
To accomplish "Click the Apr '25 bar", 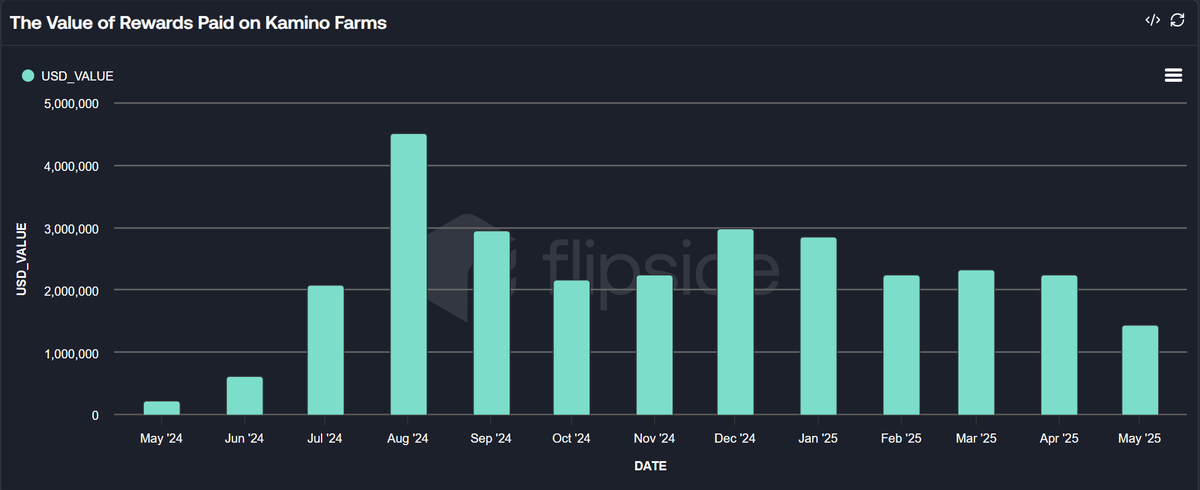I will [x=1058, y=345].
